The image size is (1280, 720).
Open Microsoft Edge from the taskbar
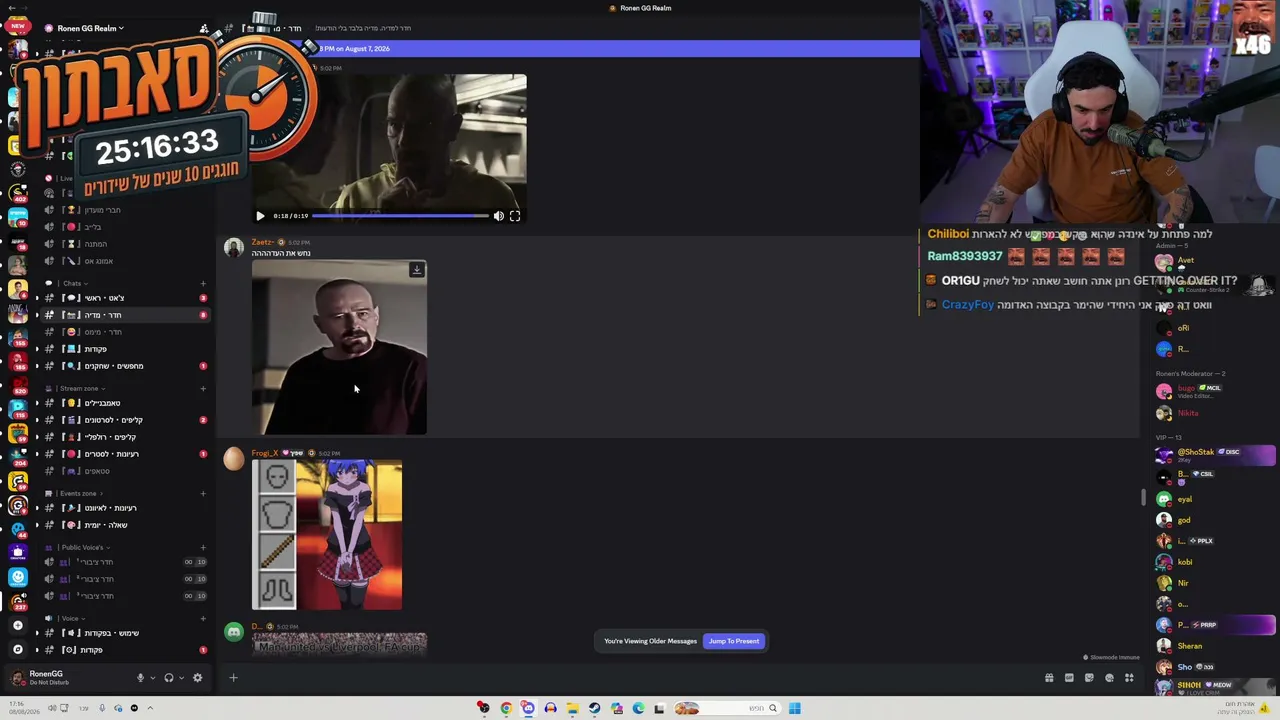638,709
